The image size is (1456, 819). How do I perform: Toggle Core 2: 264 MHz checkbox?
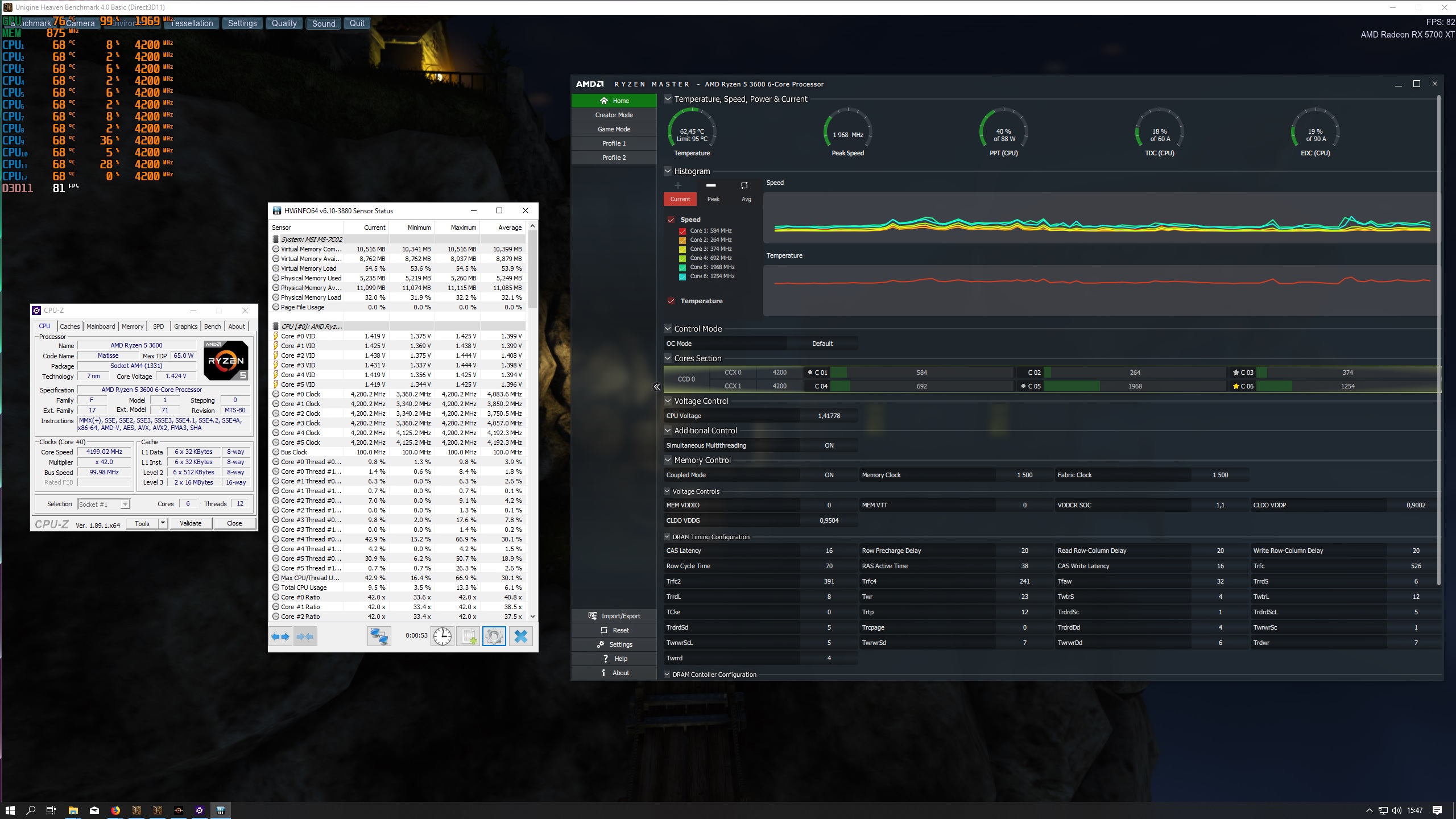coord(682,240)
